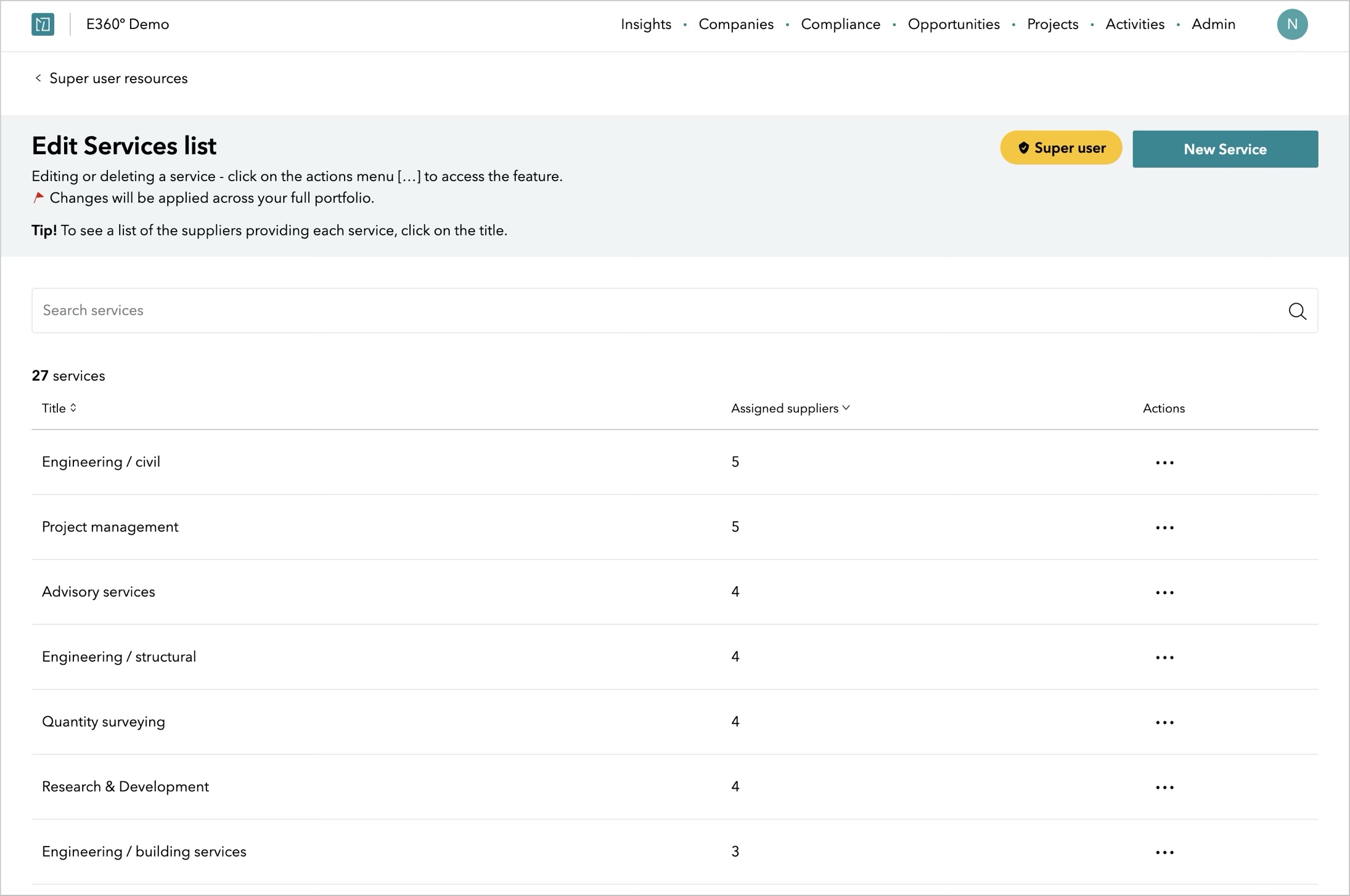The height and width of the screenshot is (896, 1350).
Task: Open actions menu for Project management
Action: pyautogui.click(x=1164, y=527)
